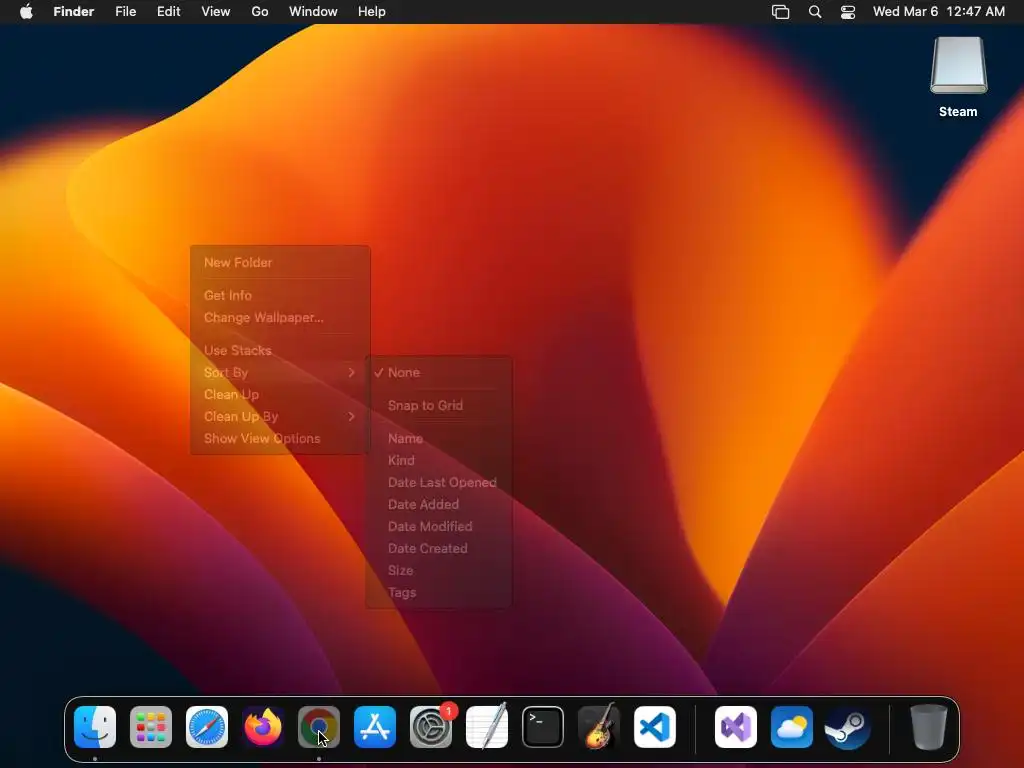The width and height of the screenshot is (1024, 768).
Task: Select the checked None sort option
Action: pos(439,372)
